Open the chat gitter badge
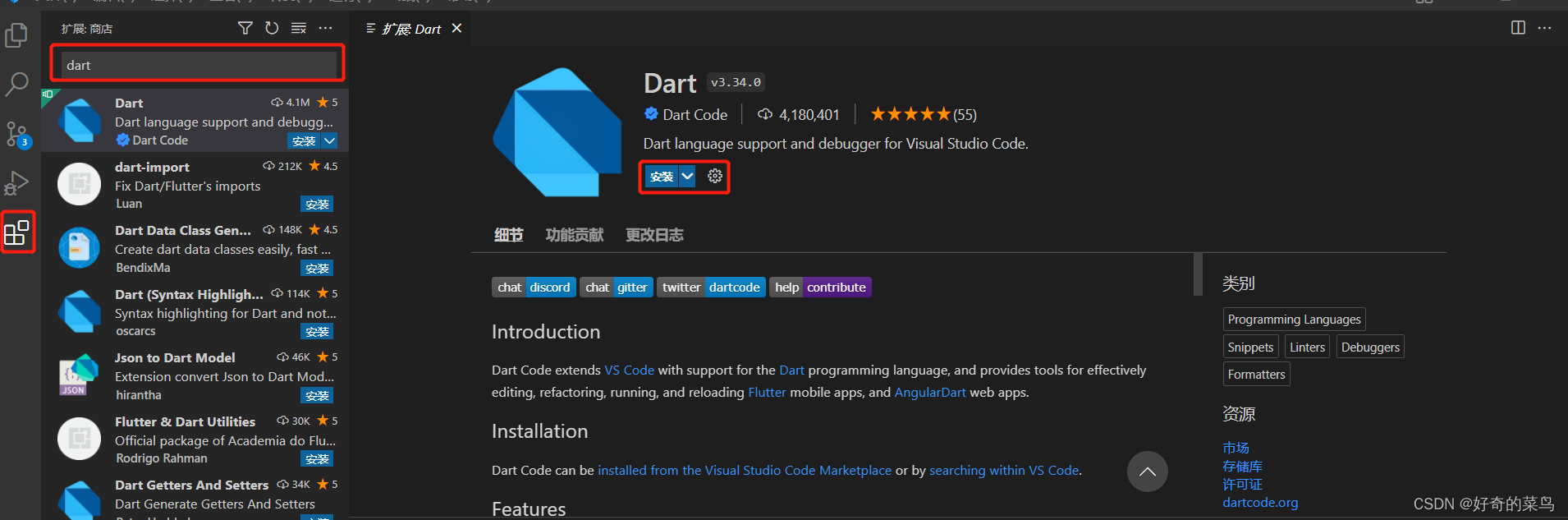Screen dimensions: 1568x520 pos(617,287)
